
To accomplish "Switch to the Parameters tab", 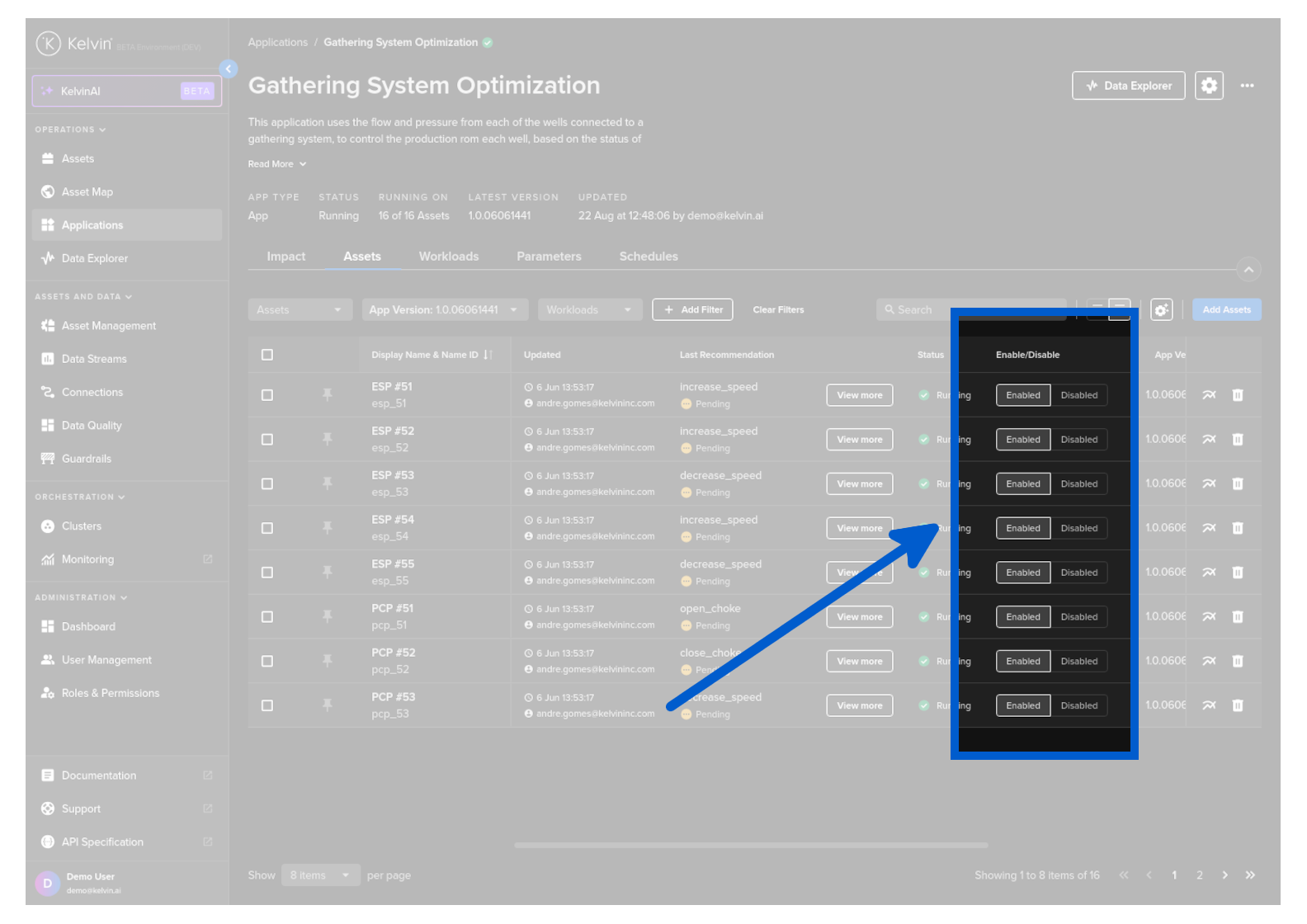I will pos(549,257).
